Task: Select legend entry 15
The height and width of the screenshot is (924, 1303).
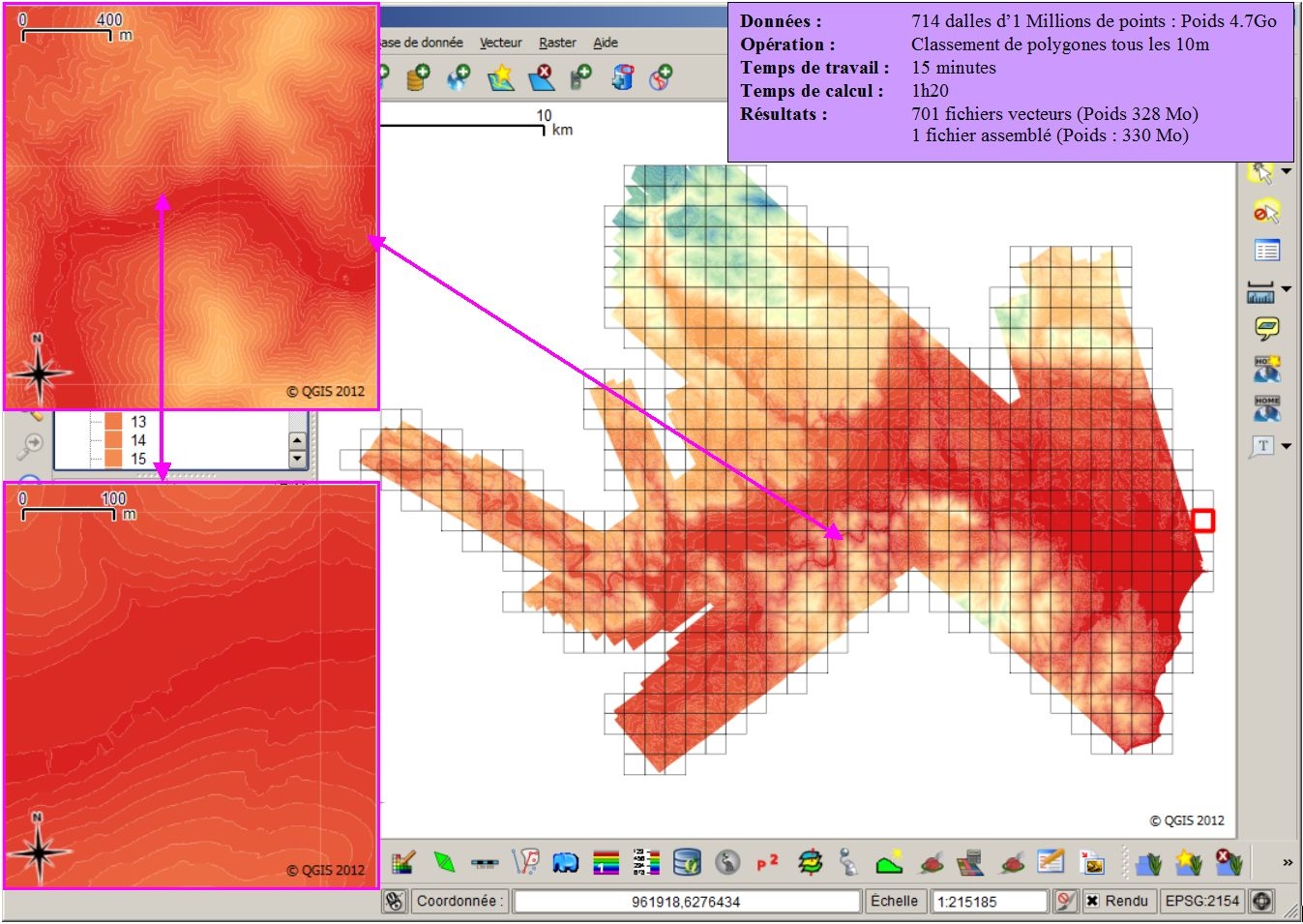Action: [138, 459]
